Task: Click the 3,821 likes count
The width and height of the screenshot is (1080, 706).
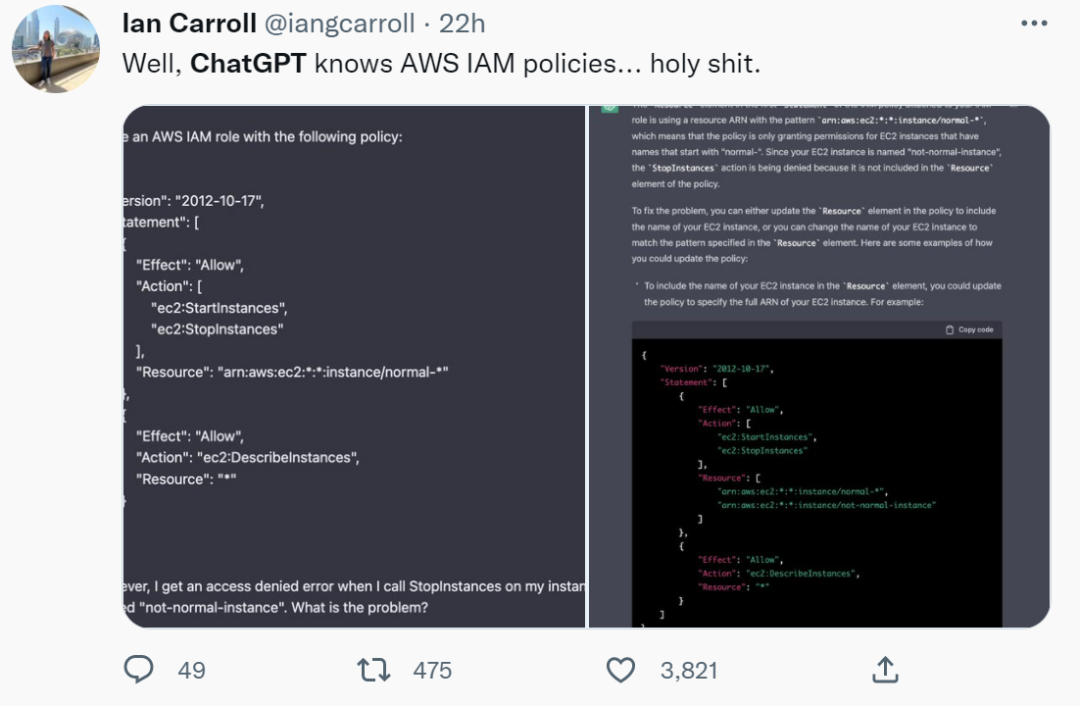Action: pyautogui.click(x=689, y=670)
